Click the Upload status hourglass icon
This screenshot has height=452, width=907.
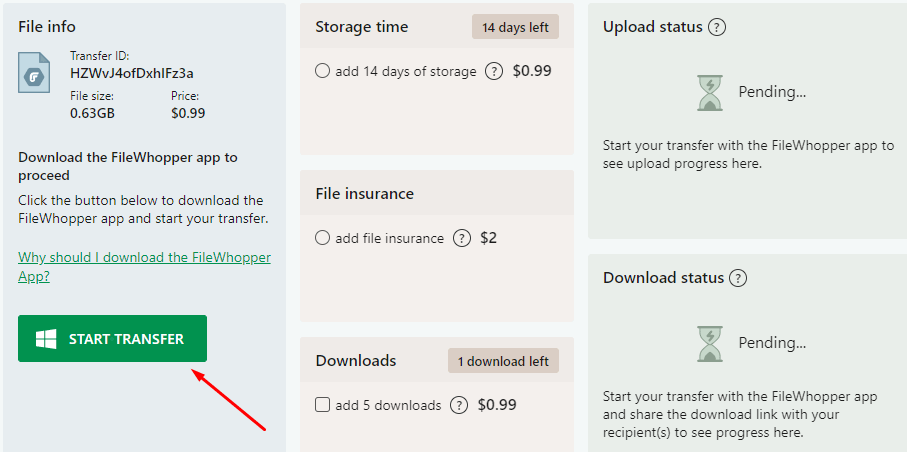(709, 92)
